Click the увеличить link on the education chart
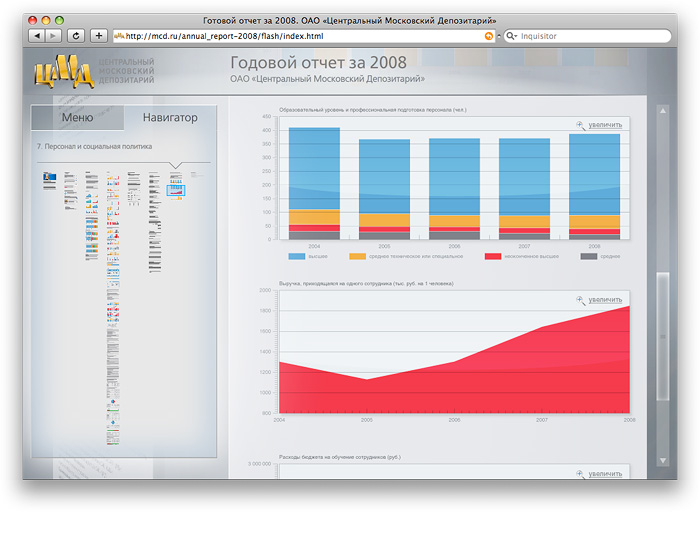The image size is (700, 536). (x=605, y=126)
